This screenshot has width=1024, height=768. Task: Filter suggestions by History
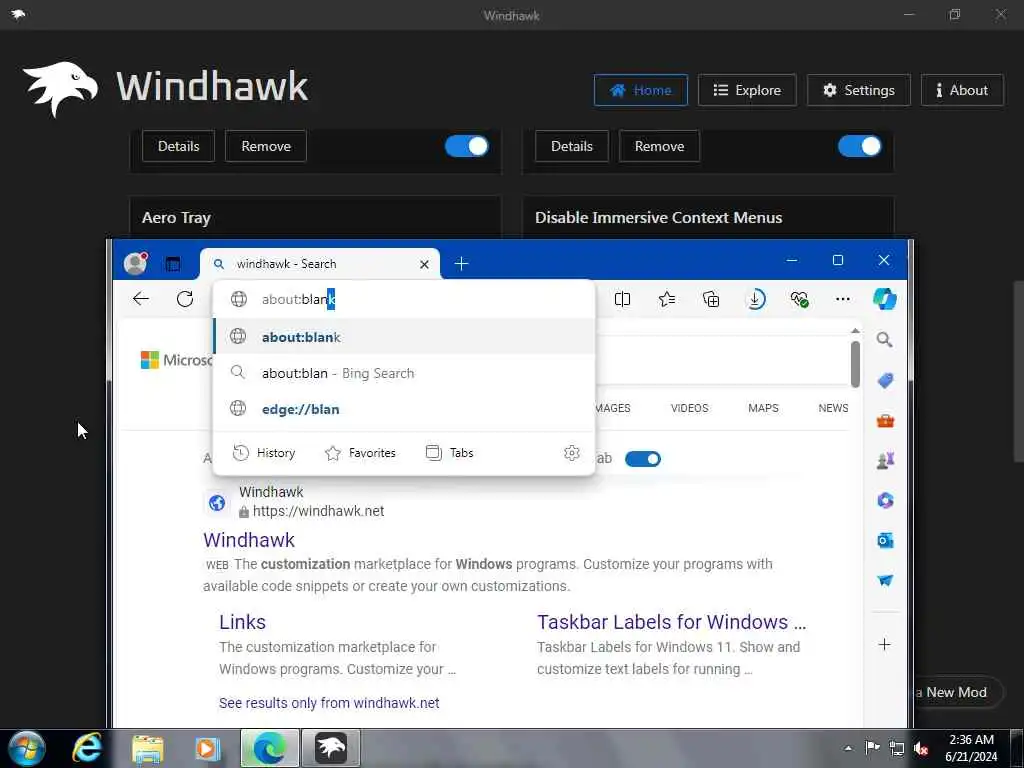(x=264, y=453)
